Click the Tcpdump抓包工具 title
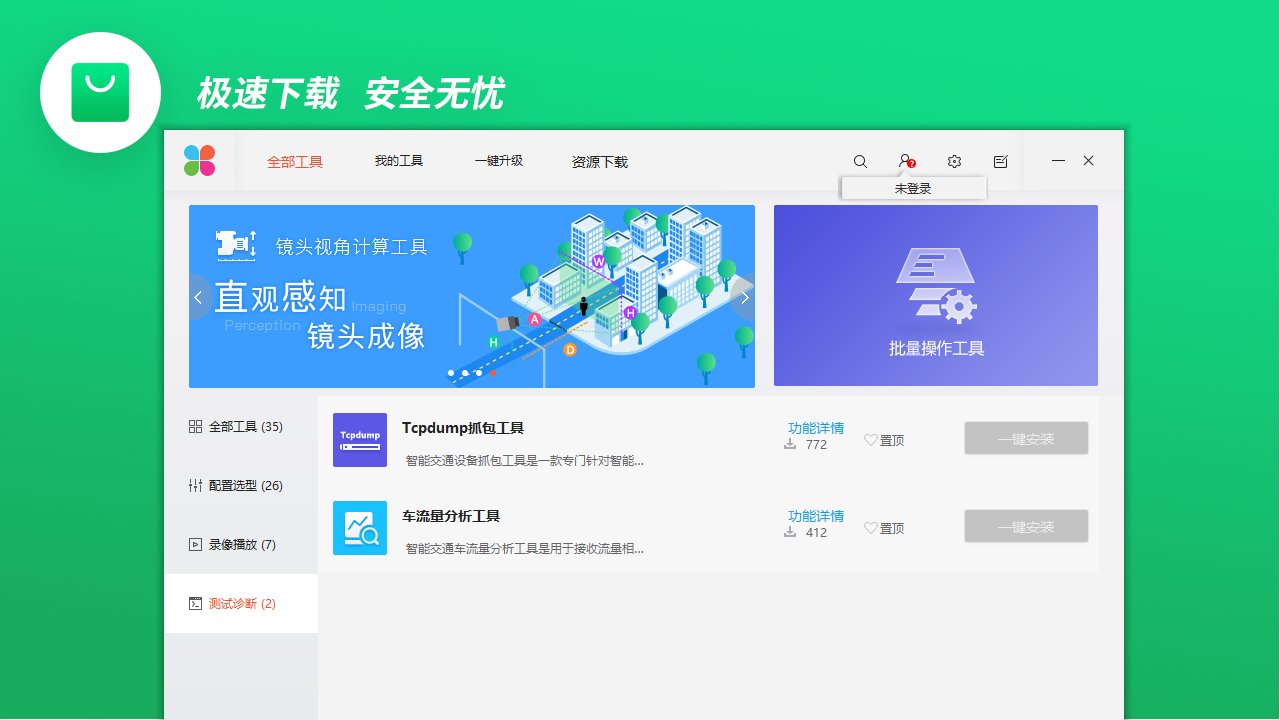 tap(463, 428)
